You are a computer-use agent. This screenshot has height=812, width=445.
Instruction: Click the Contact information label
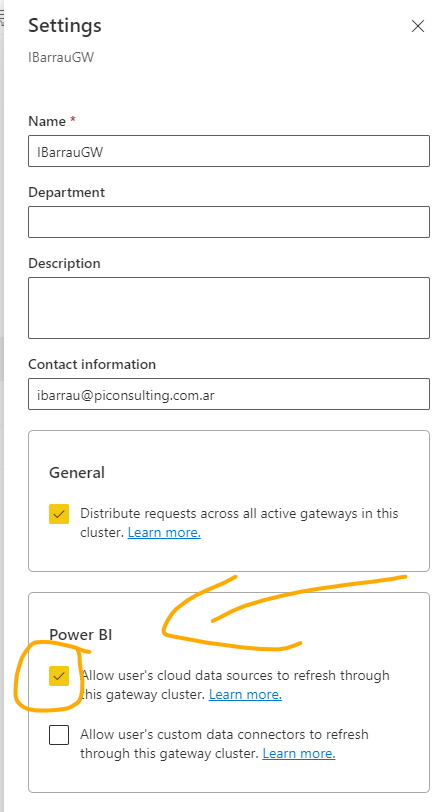(x=92, y=365)
